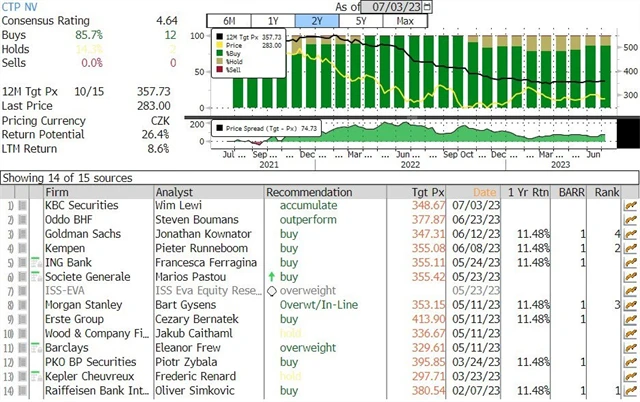Sort the table by the BARR column
The image size is (640, 402).
pos(571,192)
